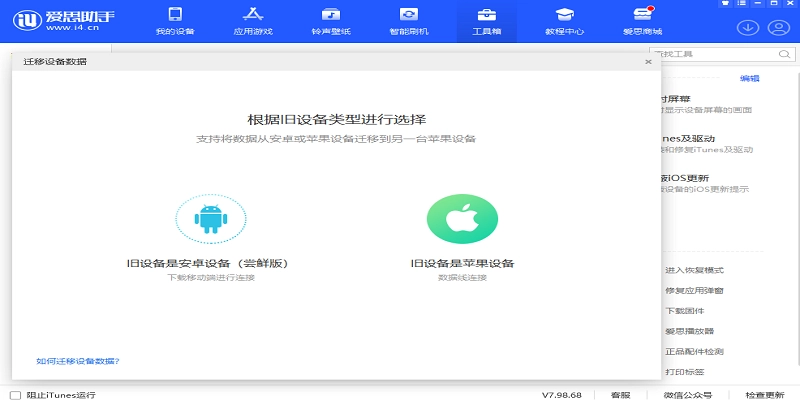800x400 pixels.
Task: Open the 我的设备 tab
Action: tap(174, 21)
